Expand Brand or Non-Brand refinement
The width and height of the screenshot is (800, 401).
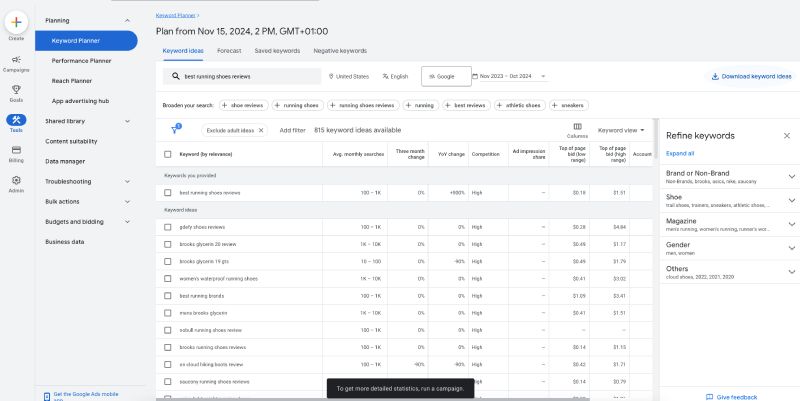[x=791, y=177]
